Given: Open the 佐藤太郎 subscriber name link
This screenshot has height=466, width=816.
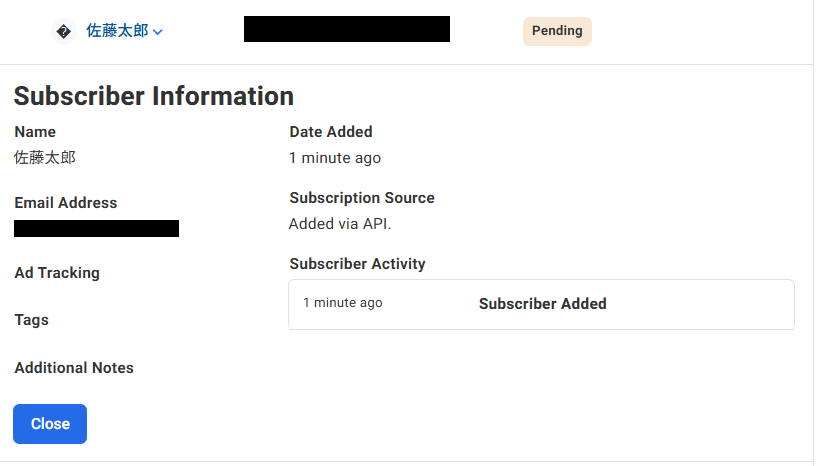Looking at the screenshot, I should pos(118,31).
